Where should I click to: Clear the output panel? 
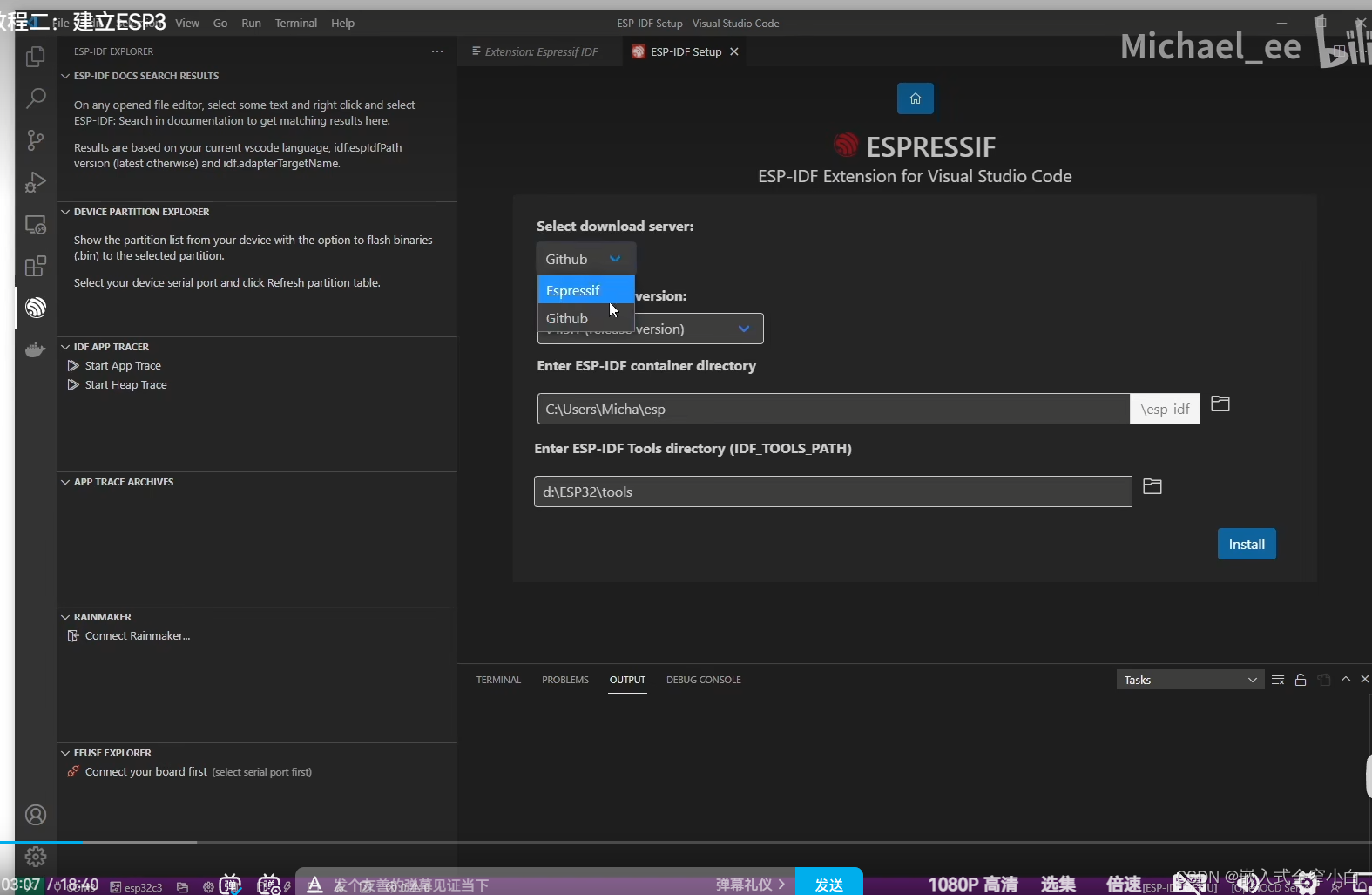click(1278, 680)
